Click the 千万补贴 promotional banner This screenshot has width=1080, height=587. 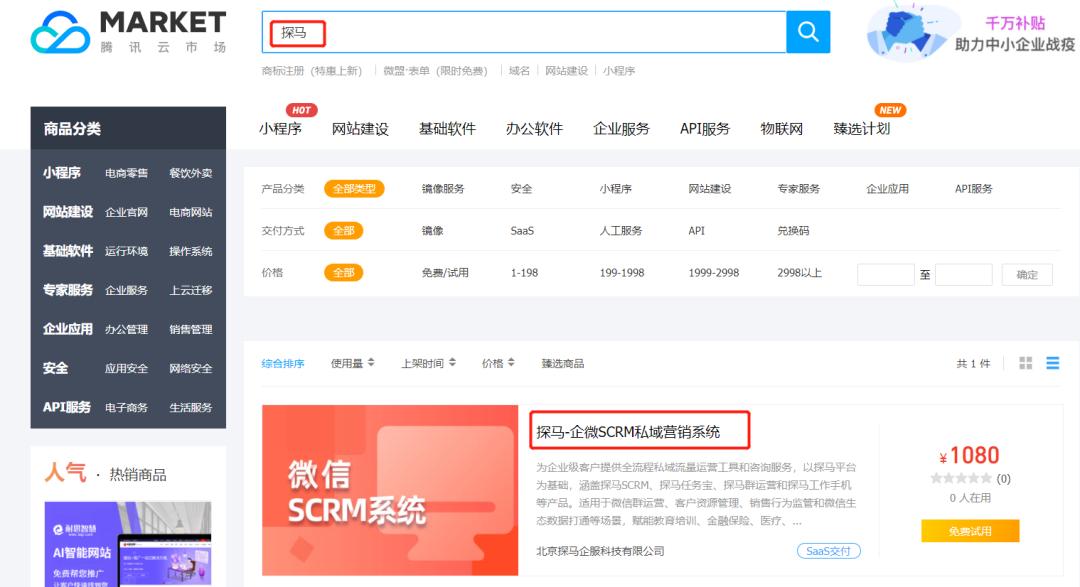pyautogui.click(x=971, y=33)
